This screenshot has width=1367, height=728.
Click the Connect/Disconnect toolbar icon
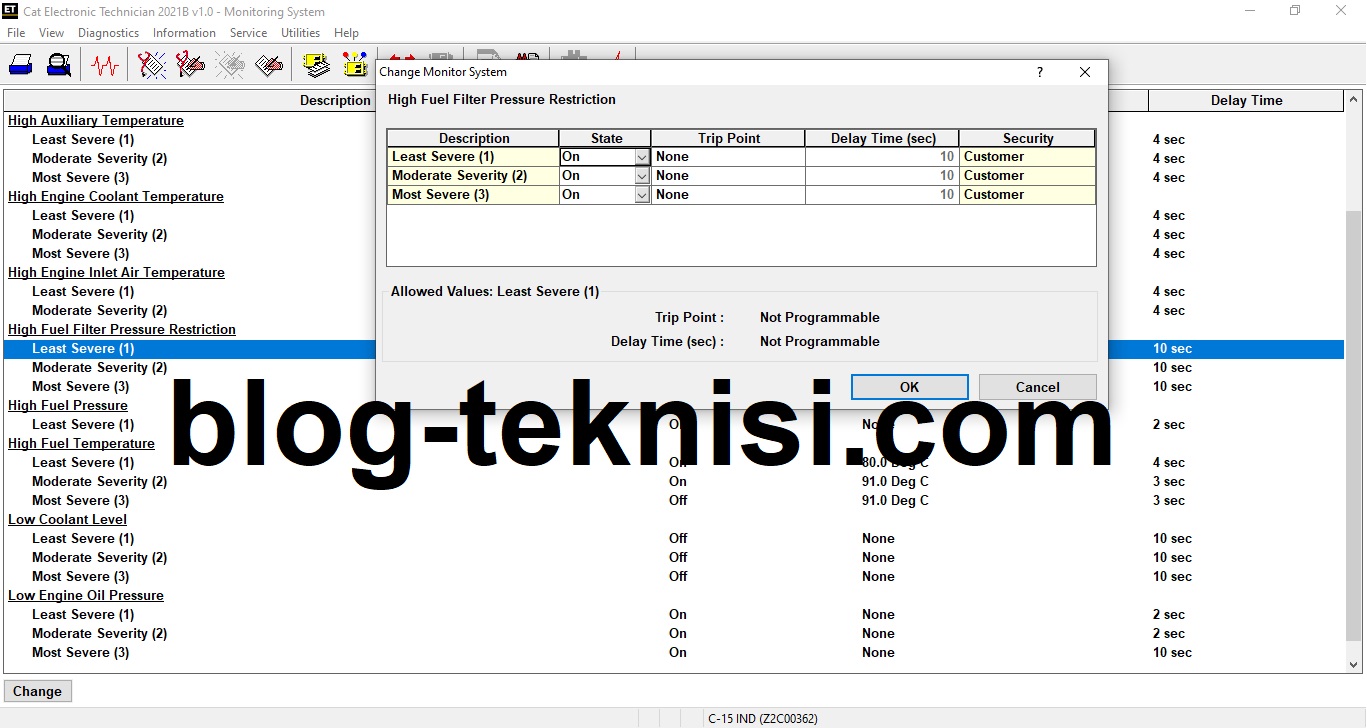pos(22,63)
